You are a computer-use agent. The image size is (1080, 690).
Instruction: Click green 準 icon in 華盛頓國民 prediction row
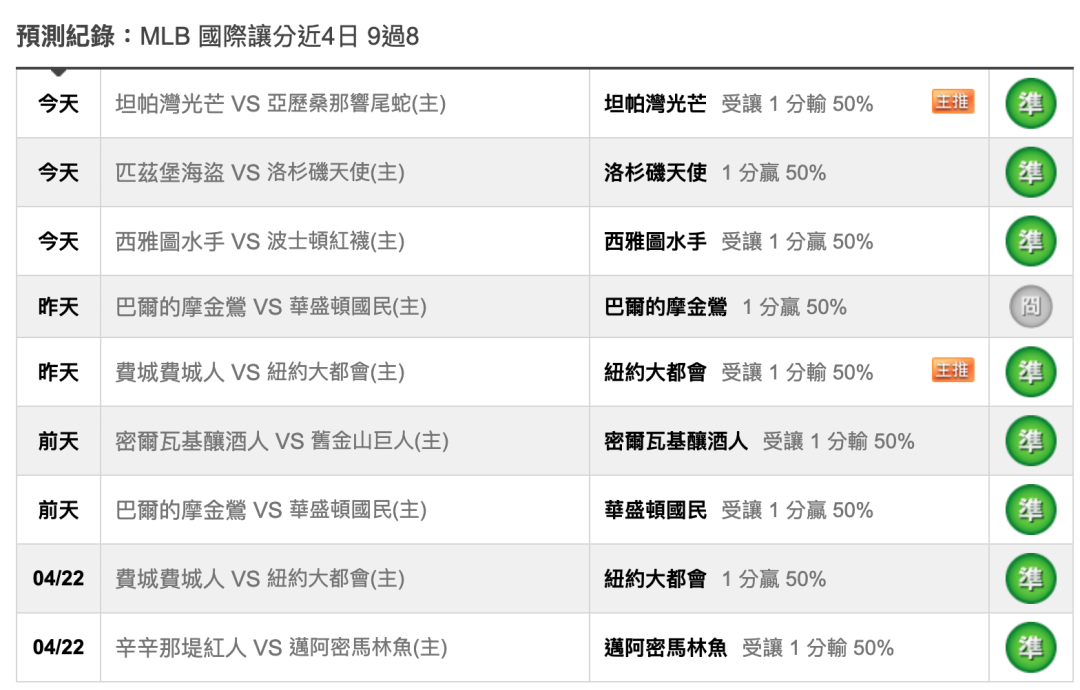1030,510
